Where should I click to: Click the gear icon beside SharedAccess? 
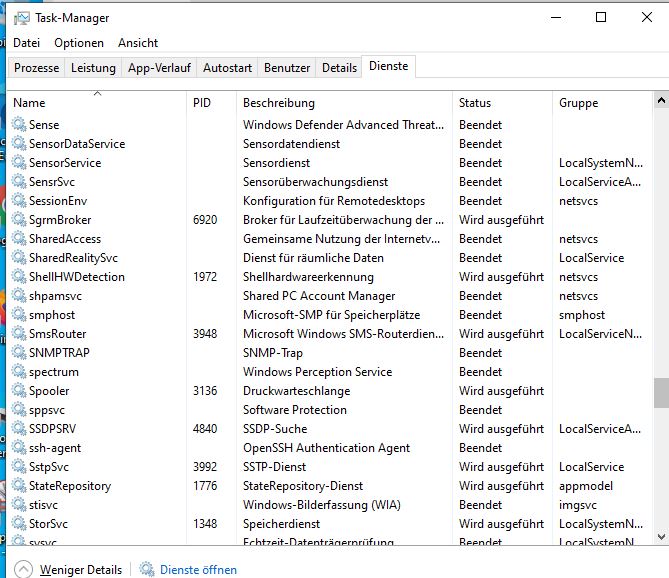point(19,238)
